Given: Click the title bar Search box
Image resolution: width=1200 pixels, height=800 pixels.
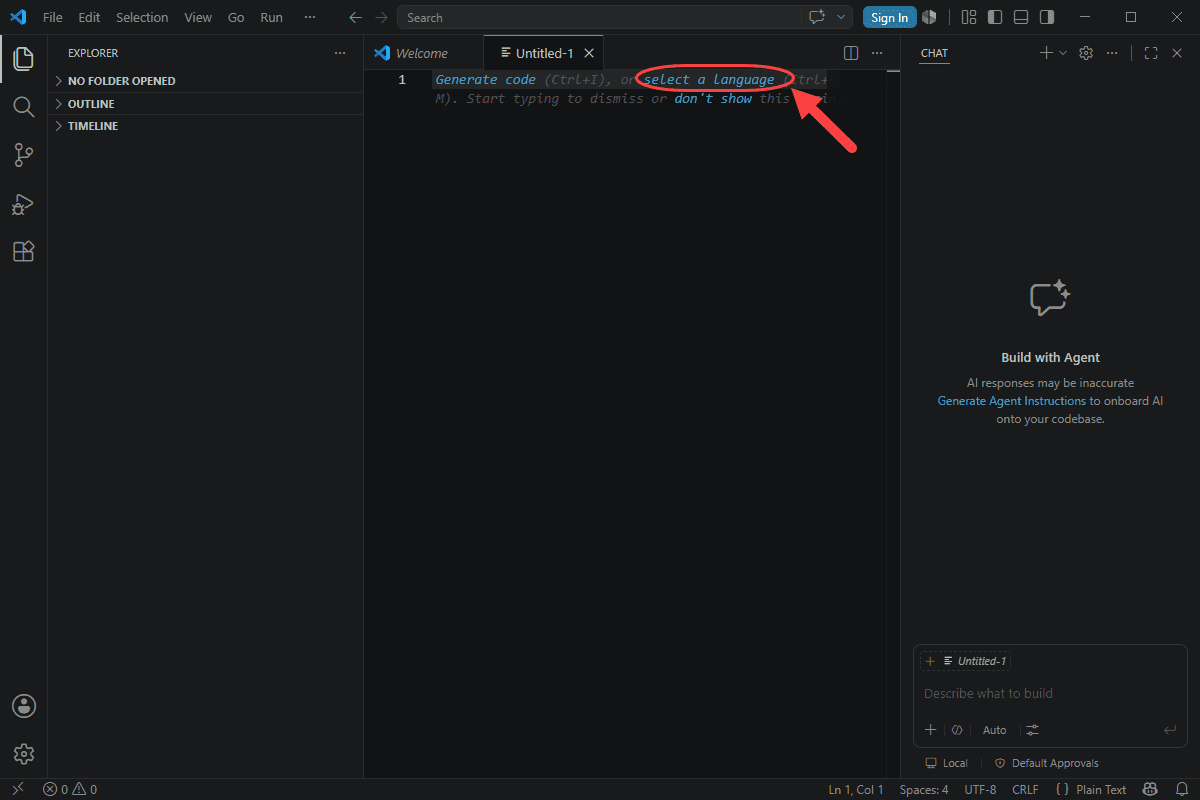Looking at the screenshot, I should pyautogui.click(x=598, y=17).
